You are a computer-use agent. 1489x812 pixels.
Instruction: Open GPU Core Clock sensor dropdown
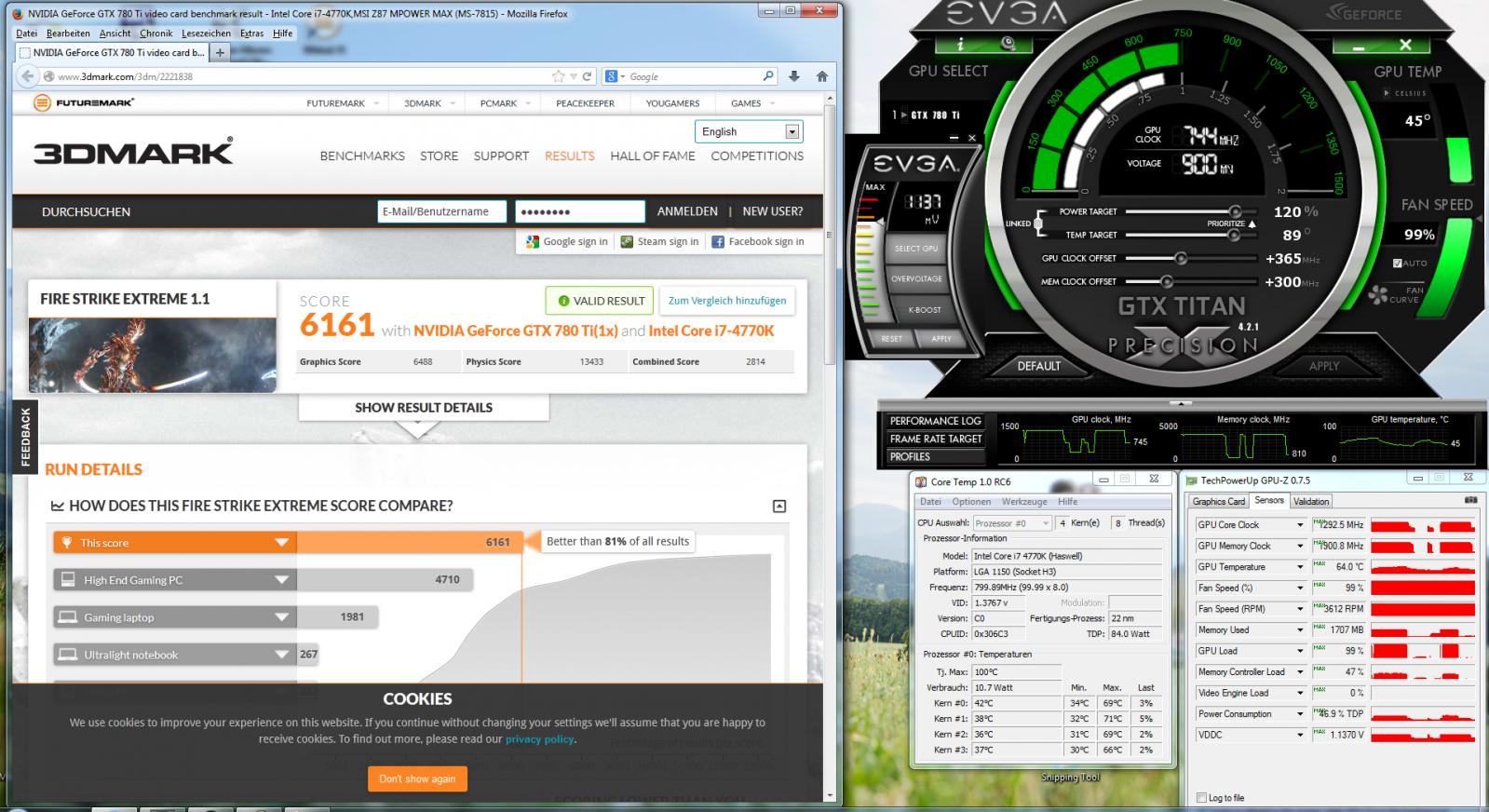click(1300, 525)
